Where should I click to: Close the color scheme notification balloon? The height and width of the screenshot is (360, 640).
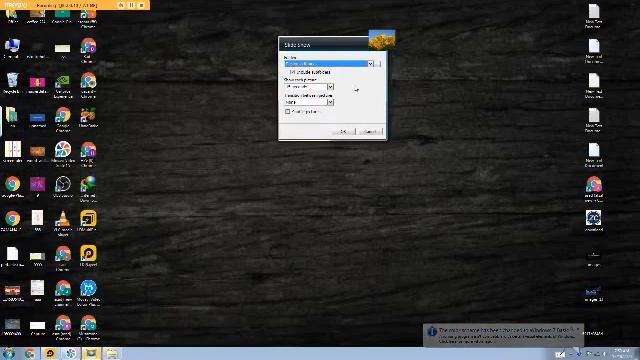[x=578, y=329]
